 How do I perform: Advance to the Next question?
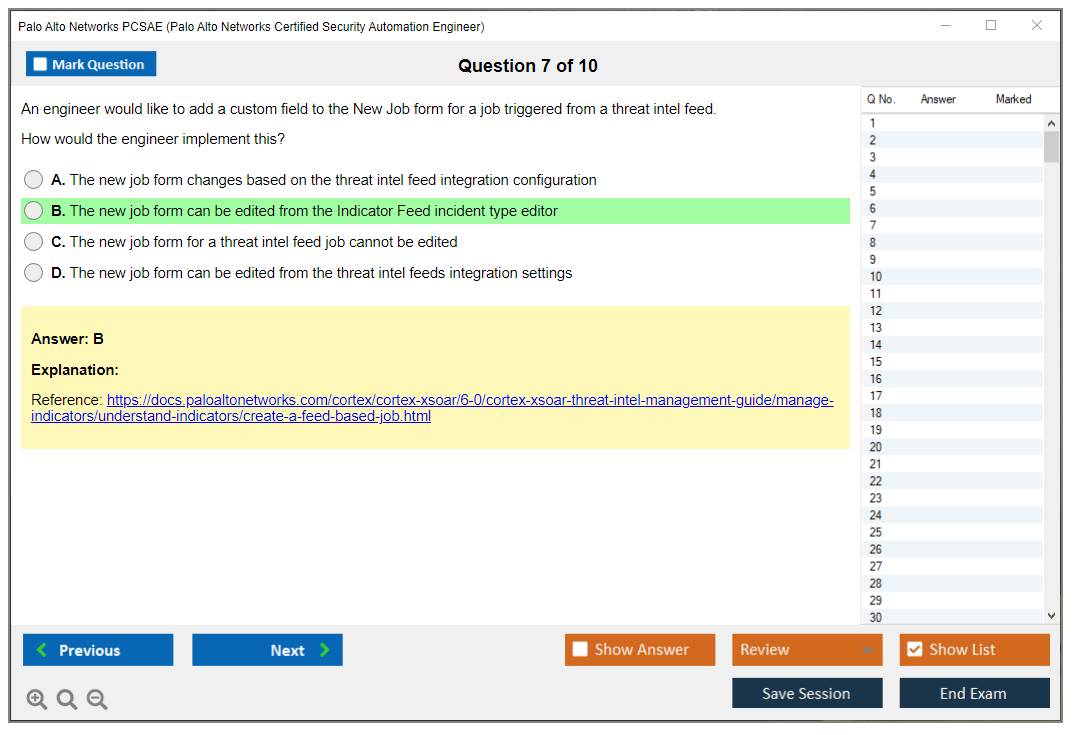pos(267,650)
